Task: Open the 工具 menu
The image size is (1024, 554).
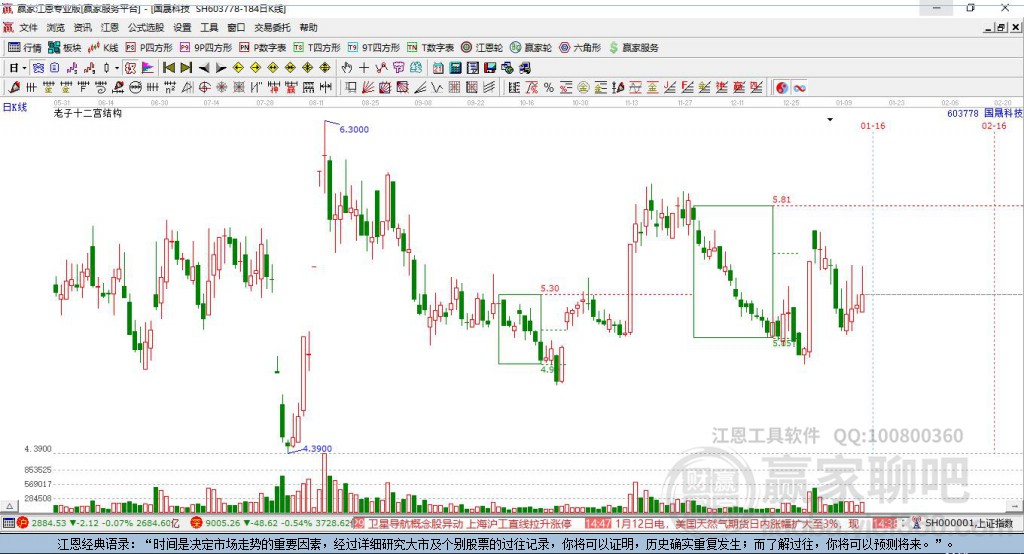Action: [209, 27]
